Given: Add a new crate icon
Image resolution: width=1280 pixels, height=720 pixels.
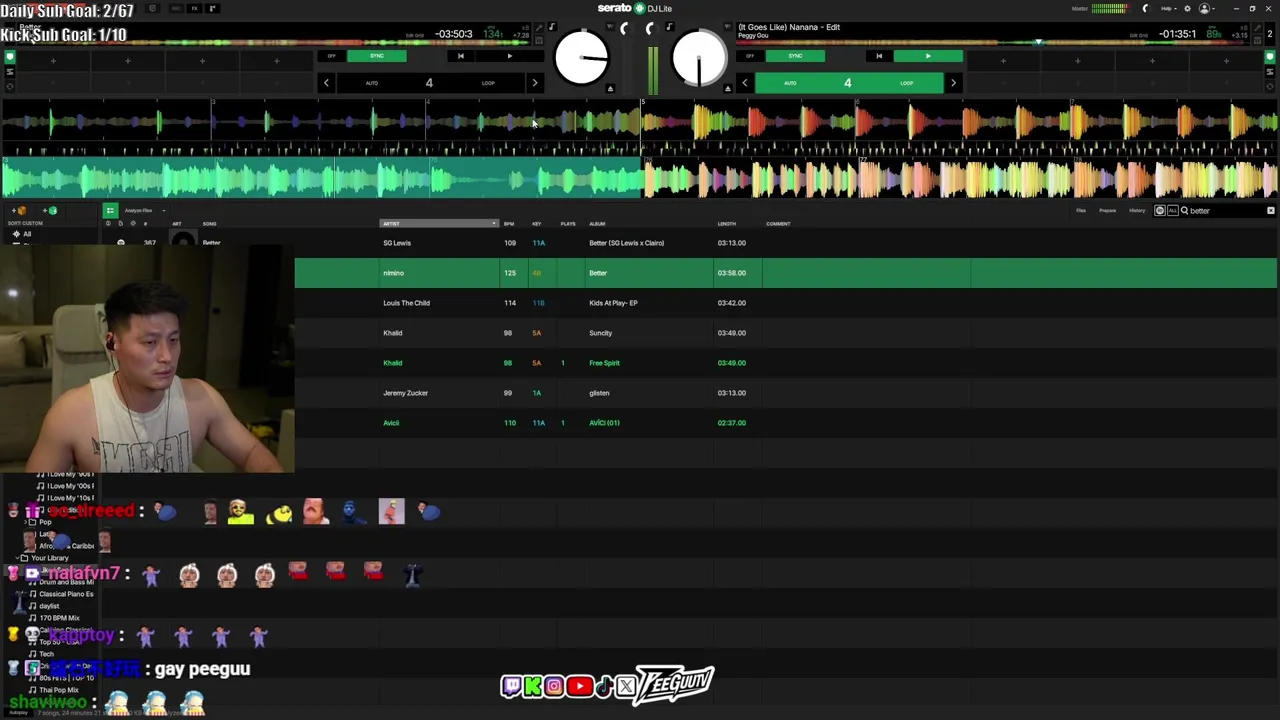Looking at the screenshot, I should point(19,210).
